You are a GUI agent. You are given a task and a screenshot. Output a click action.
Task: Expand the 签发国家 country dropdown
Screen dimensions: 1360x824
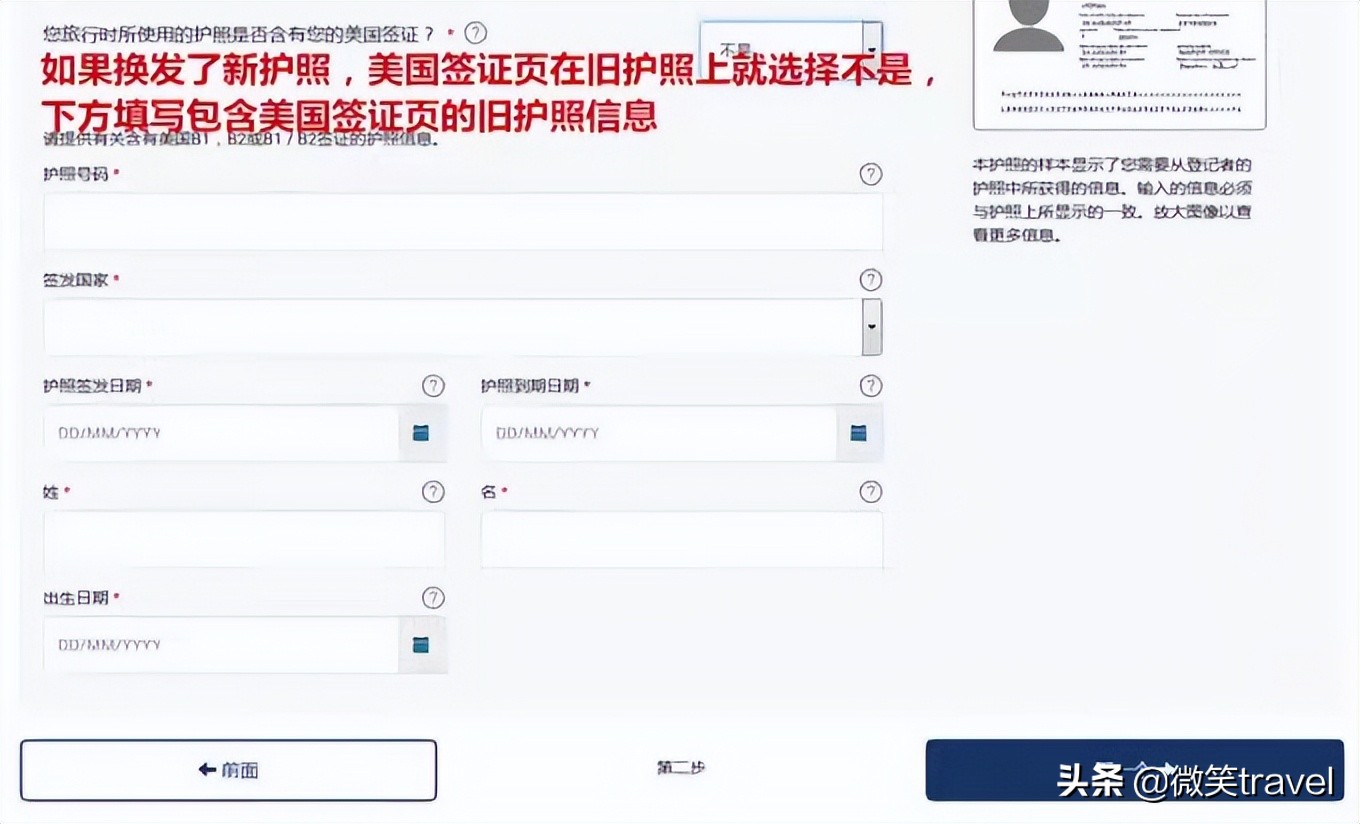click(x=870, y=326)
